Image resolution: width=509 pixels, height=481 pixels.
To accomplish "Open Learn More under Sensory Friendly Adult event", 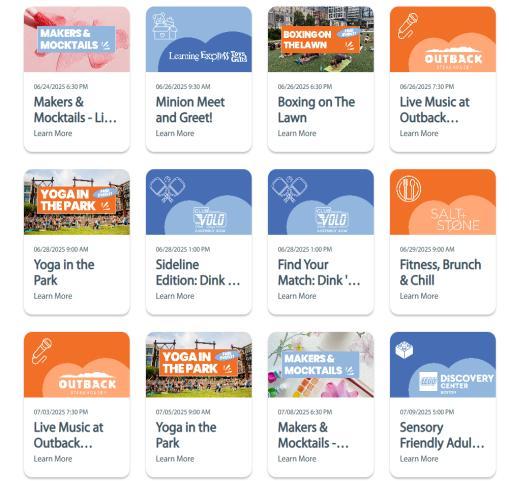I will pos(419,459).
